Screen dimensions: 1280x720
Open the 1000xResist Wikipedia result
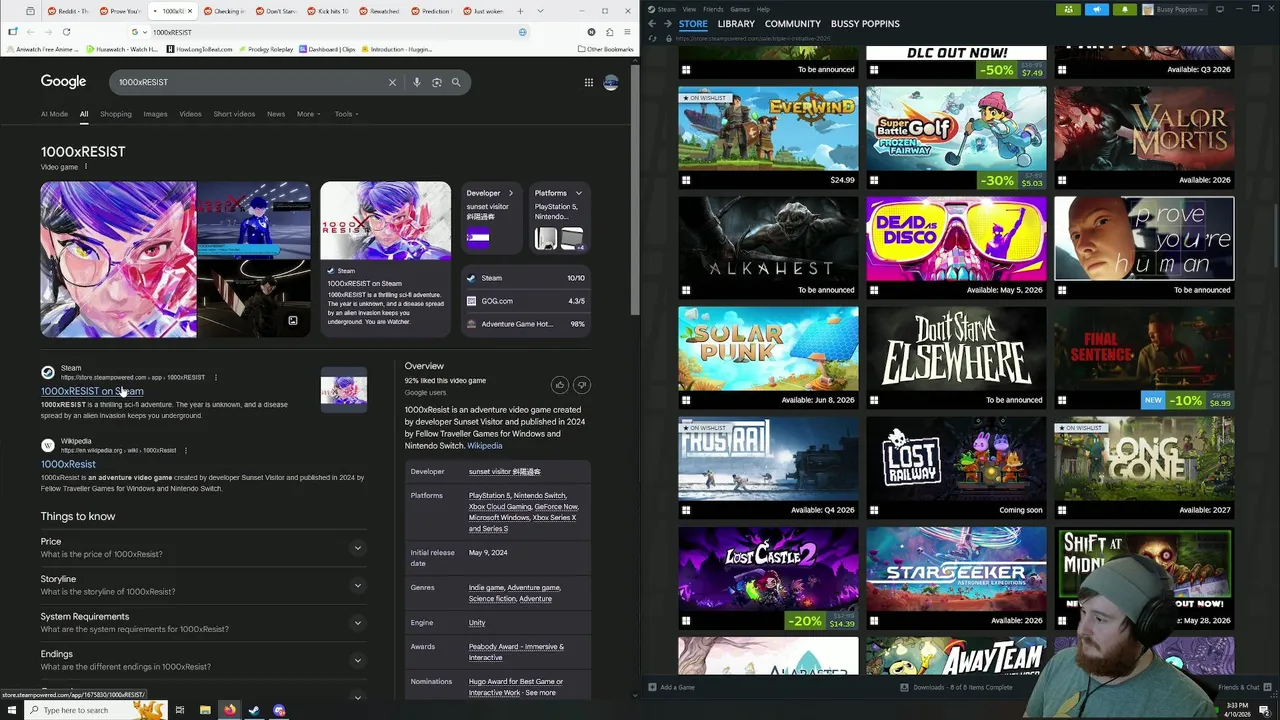68,464
